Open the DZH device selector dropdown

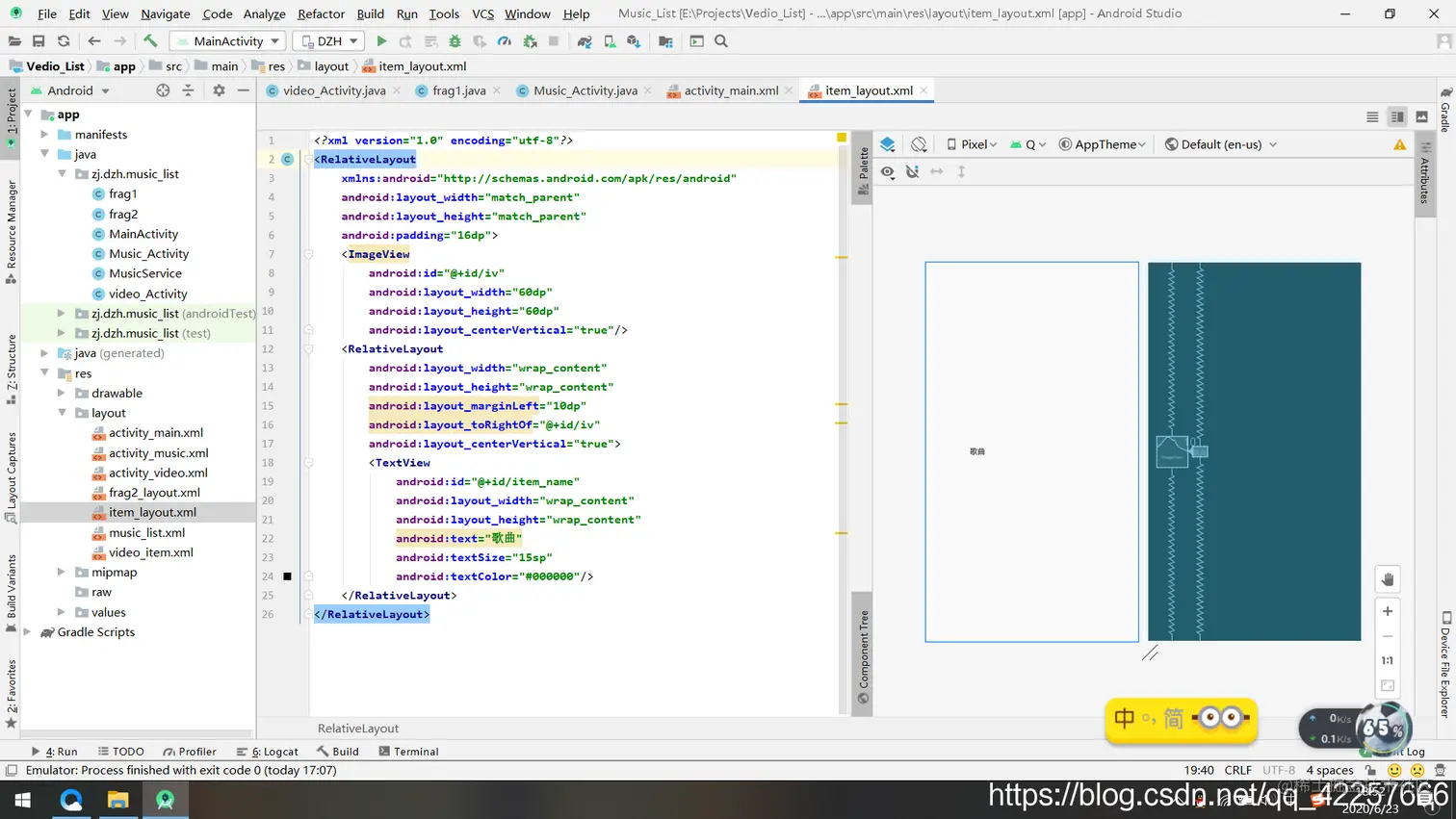pos(328,41)
